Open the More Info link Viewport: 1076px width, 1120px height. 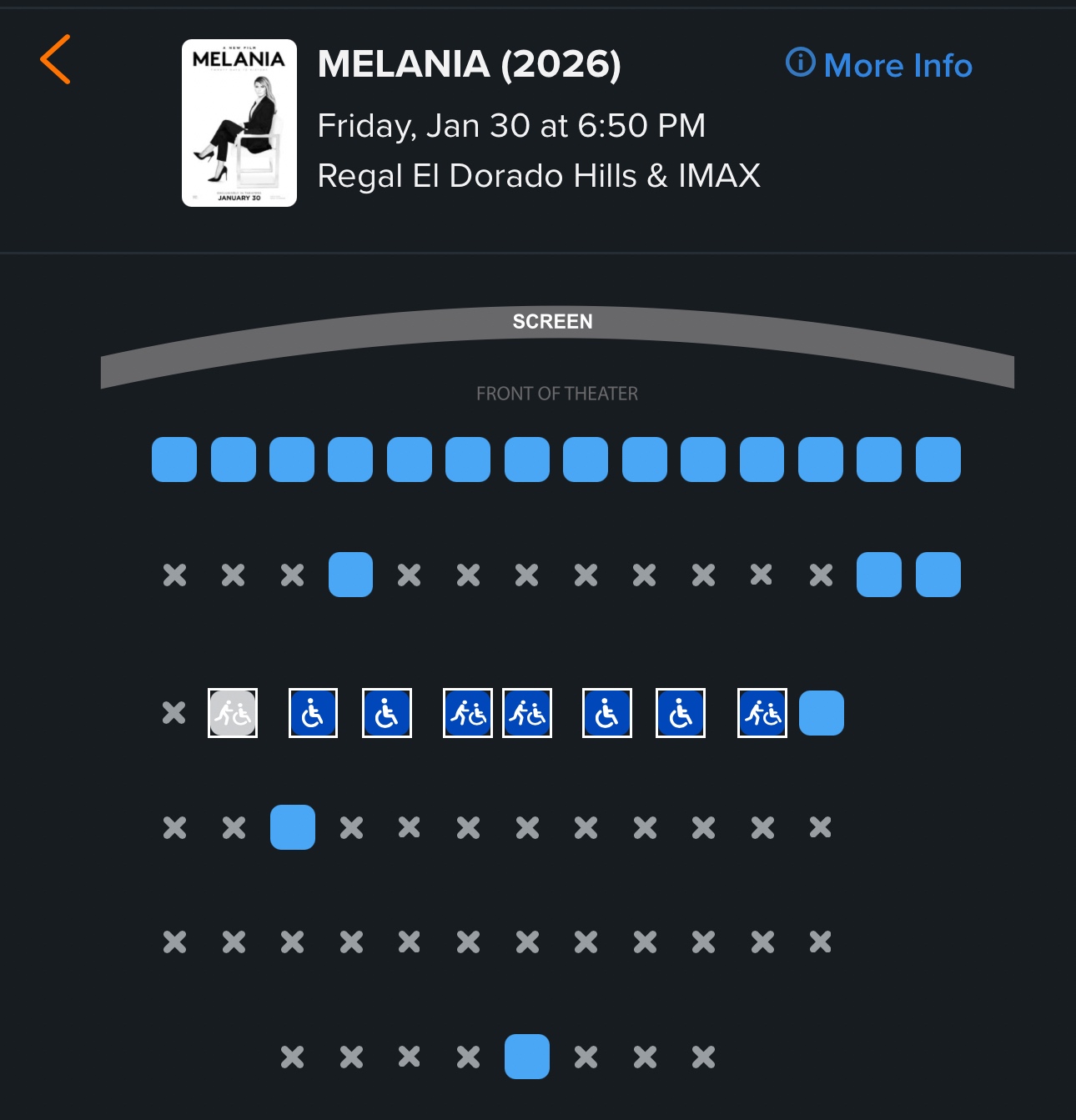(879, 65)
